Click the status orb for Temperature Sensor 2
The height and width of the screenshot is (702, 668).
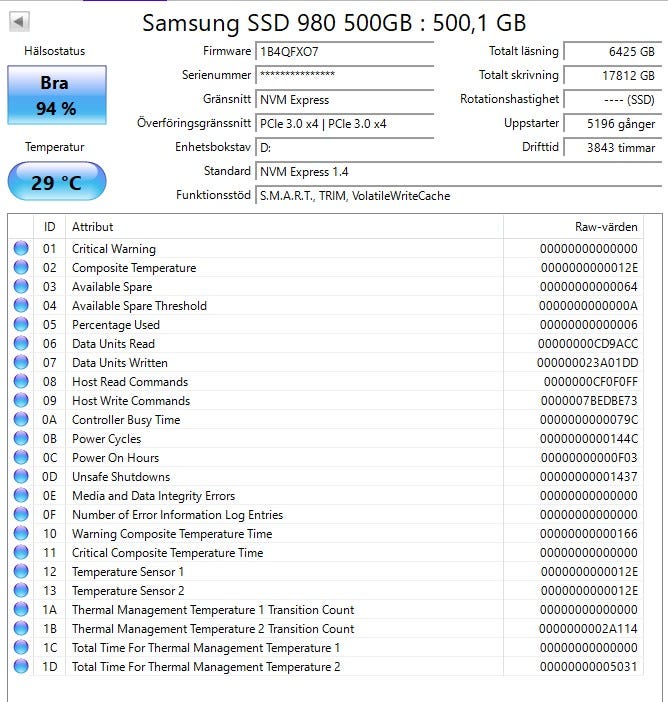21,591
